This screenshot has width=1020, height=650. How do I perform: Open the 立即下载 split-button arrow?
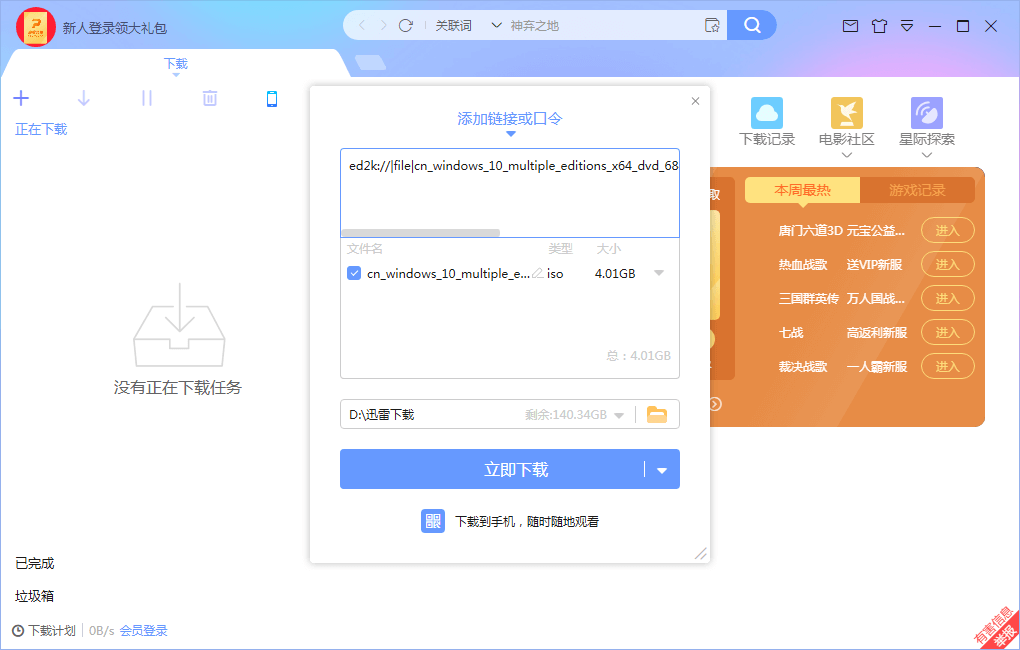click(662, 470)
